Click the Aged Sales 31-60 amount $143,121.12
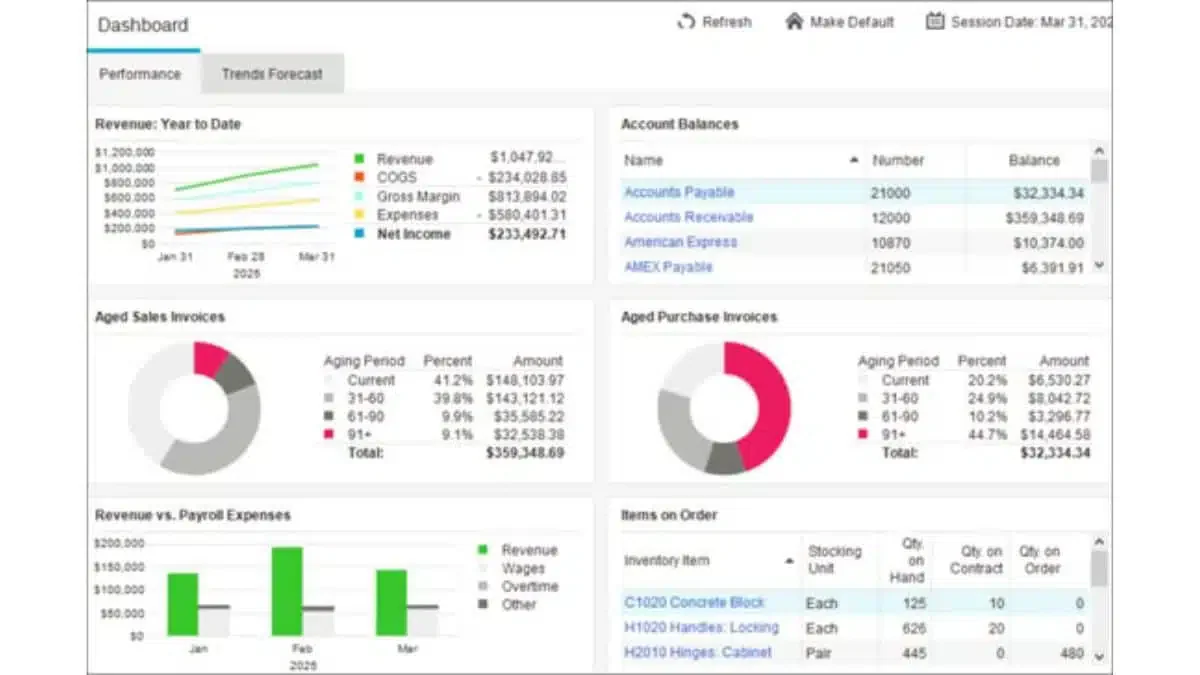 coord(525,398)
